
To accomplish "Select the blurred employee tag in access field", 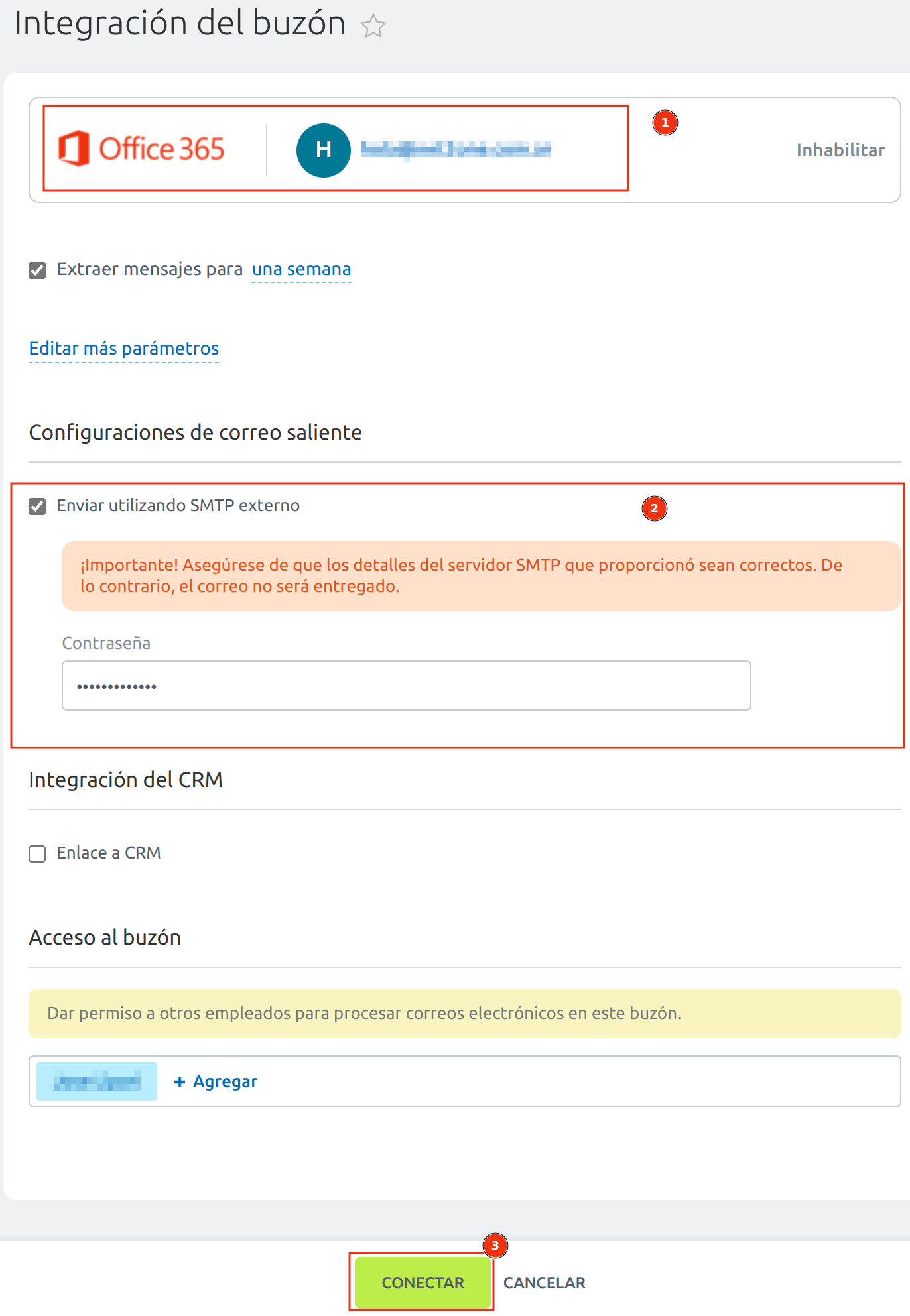I will coord(97,1081).
